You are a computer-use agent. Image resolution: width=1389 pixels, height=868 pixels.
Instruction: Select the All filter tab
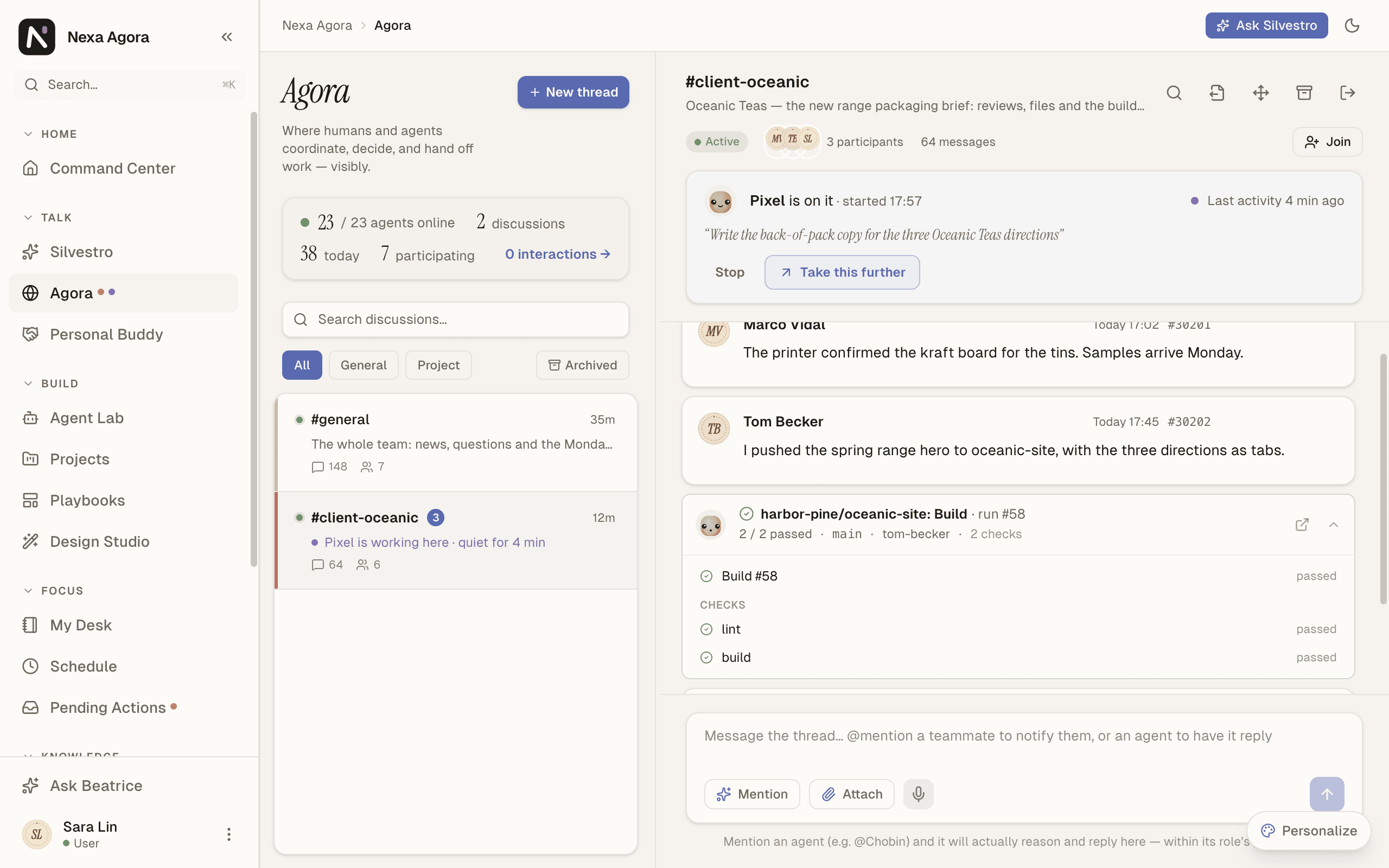point(302,365)
